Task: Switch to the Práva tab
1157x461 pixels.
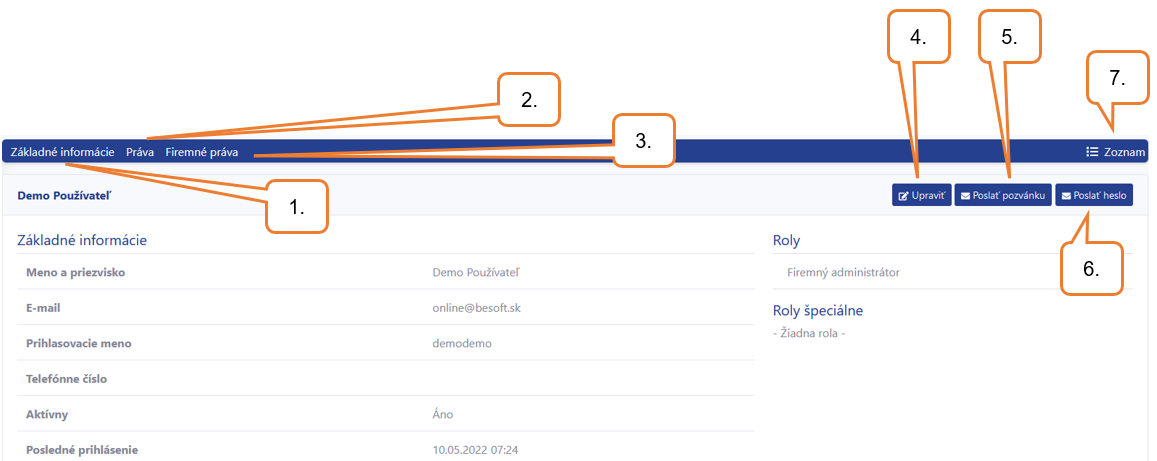Action: tap(140, 153)
